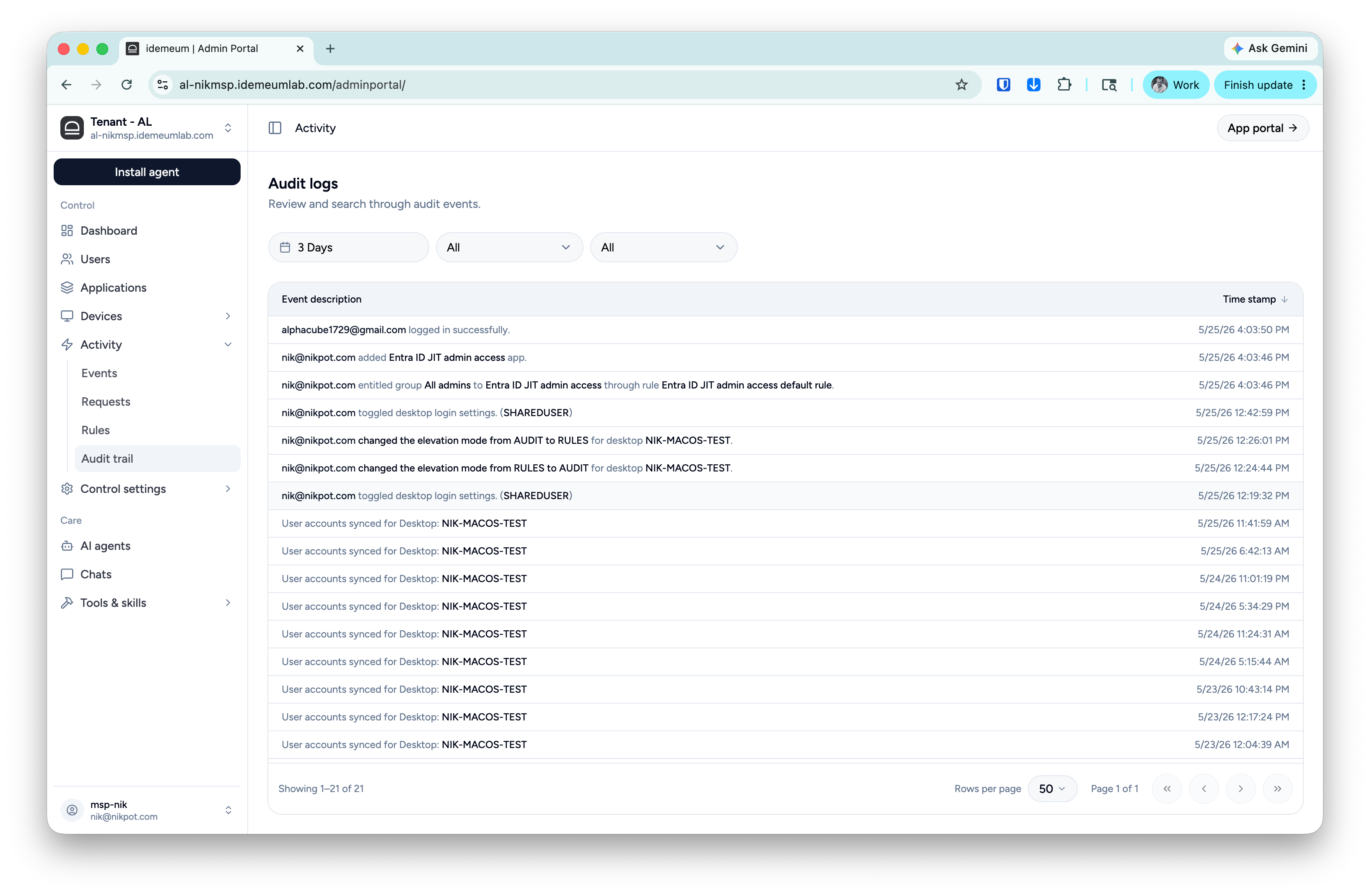This screenshot has height=896, width=1370.
Task: Click the idemeum tenant logo
Action: (x=72, y=128)
